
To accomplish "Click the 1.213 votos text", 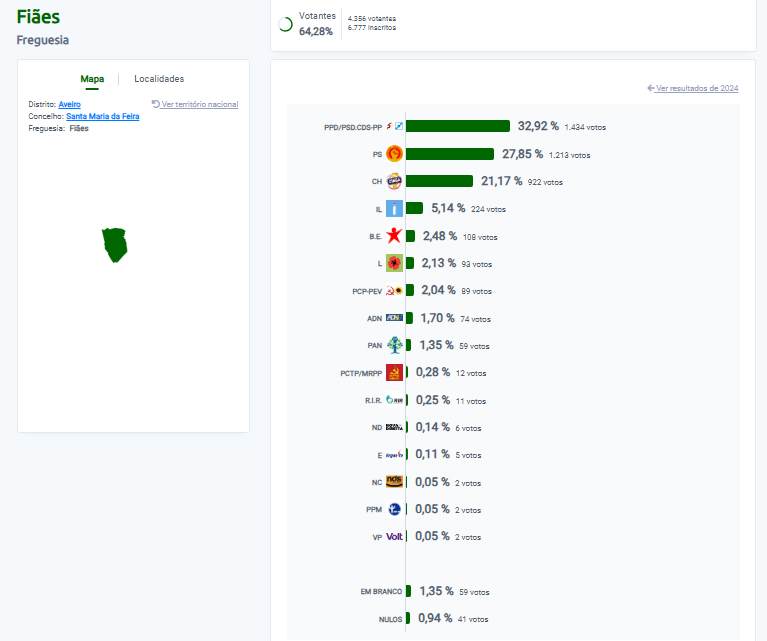I will coord(569,155).
